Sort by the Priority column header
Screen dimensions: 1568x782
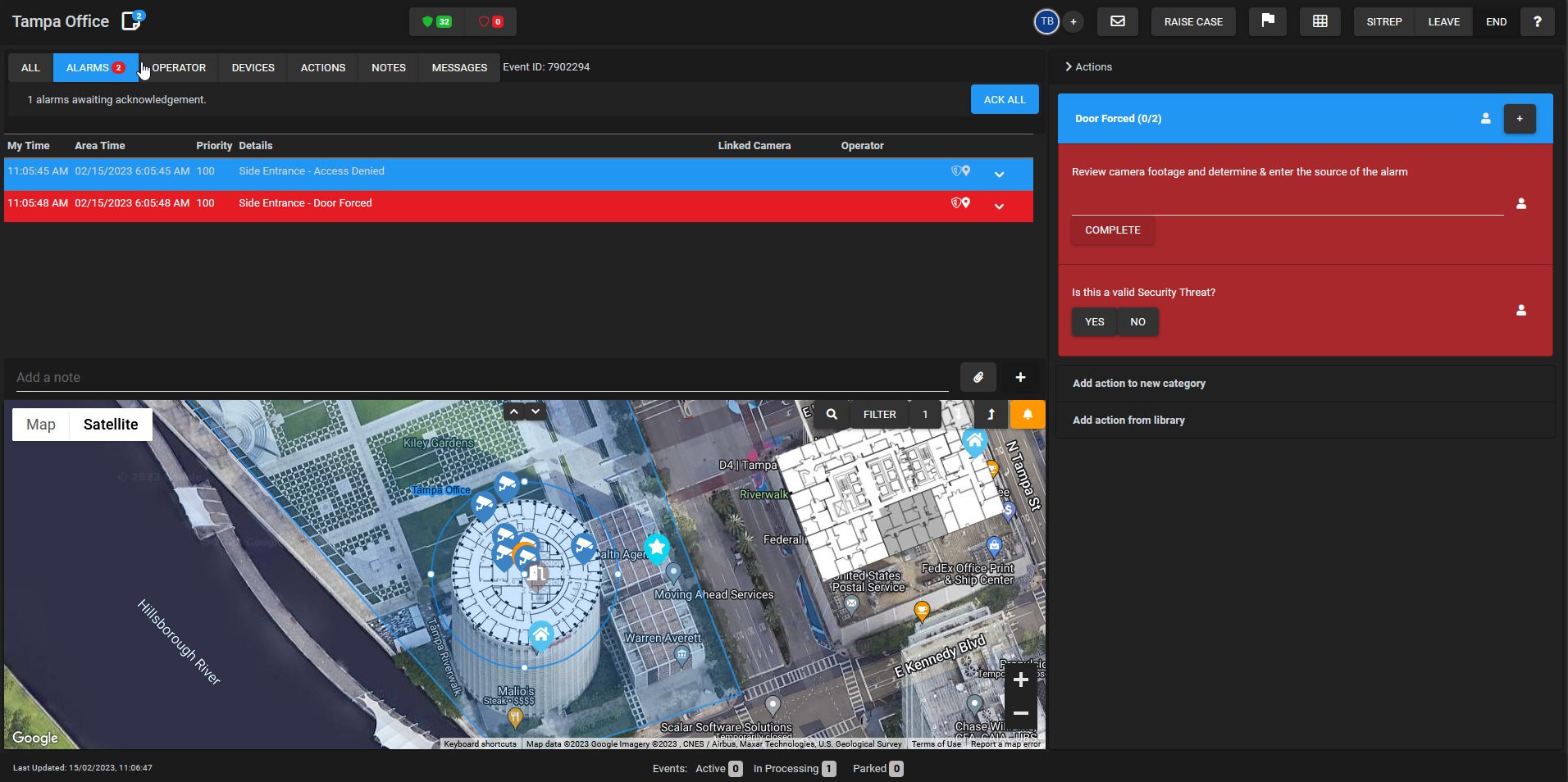(x=214, y=145)
